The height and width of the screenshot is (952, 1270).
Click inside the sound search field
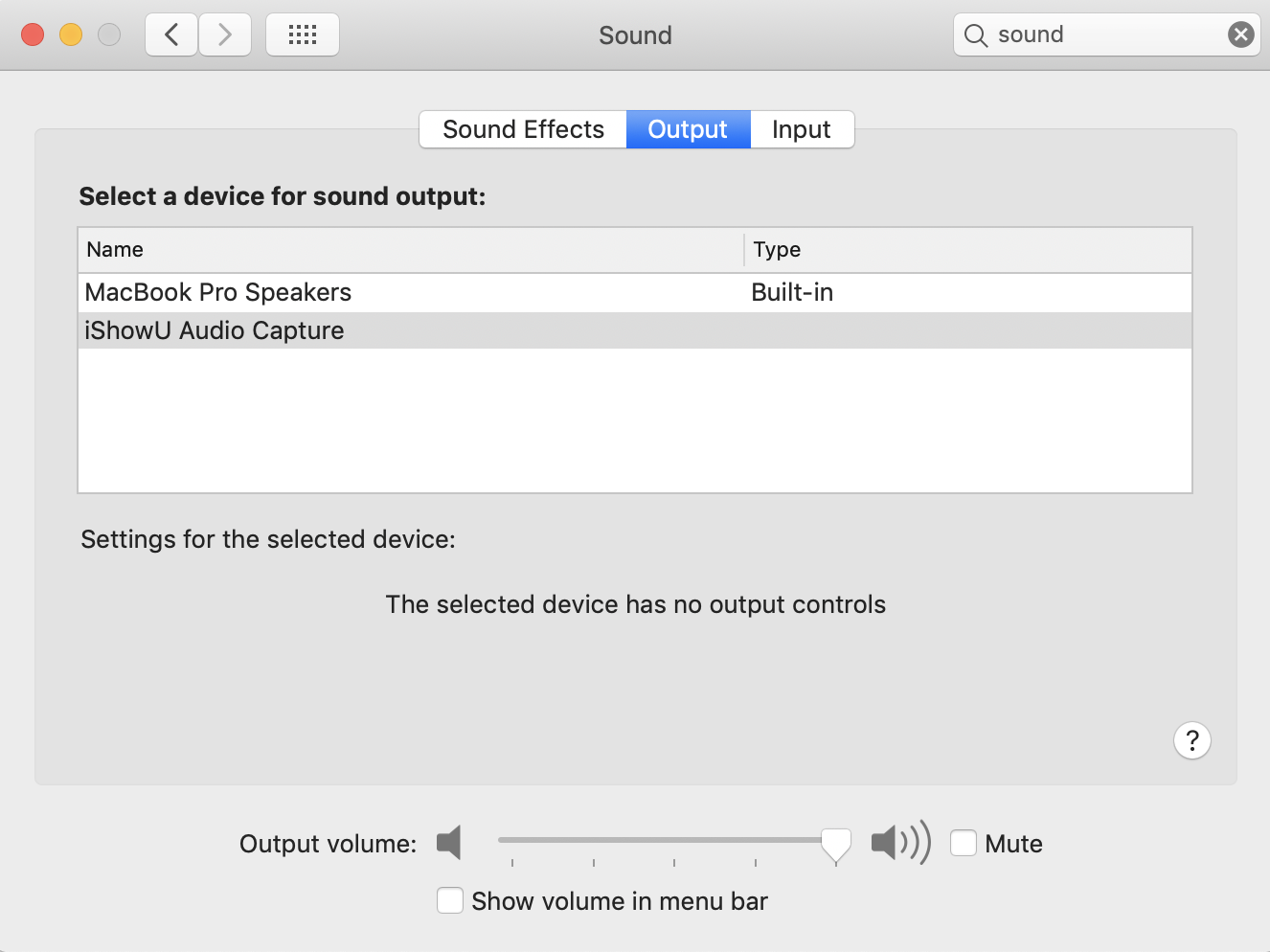1101,35
